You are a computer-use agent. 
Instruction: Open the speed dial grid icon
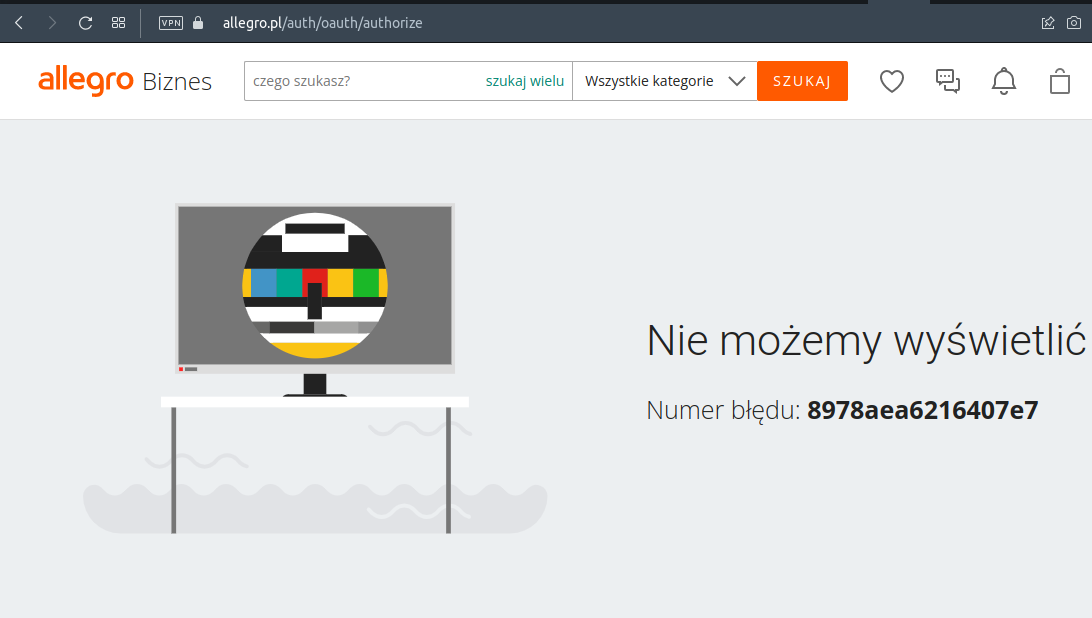tap(118, 23)
